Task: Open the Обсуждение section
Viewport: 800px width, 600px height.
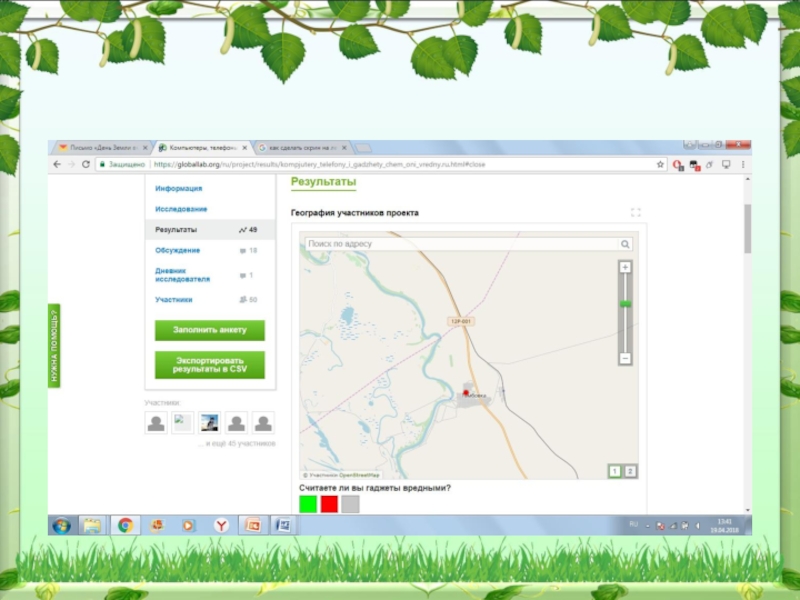Action: (177, 250)
